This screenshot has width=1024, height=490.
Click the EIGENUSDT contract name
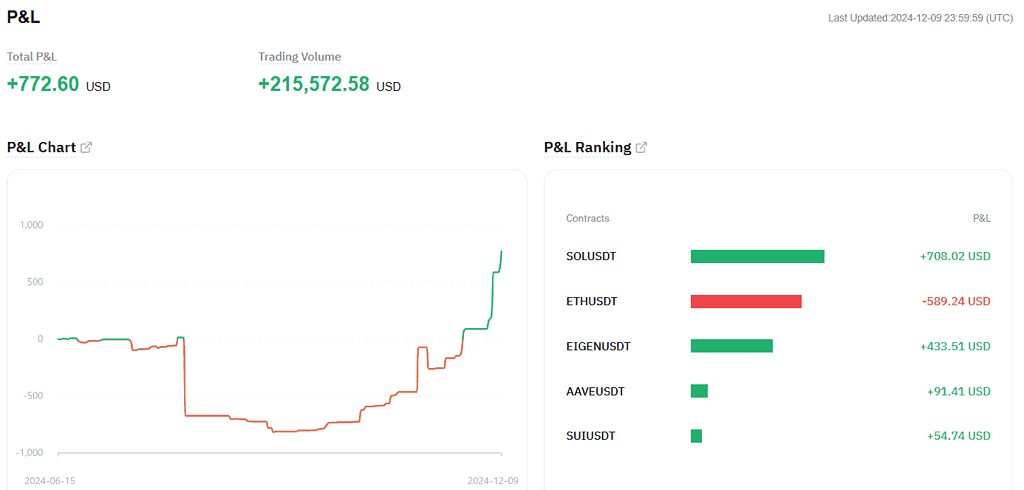[598, 346]
